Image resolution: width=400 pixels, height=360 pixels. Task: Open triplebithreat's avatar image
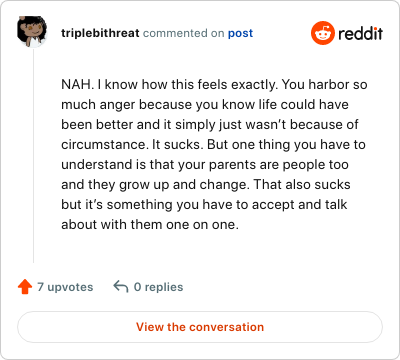(32, 32)
